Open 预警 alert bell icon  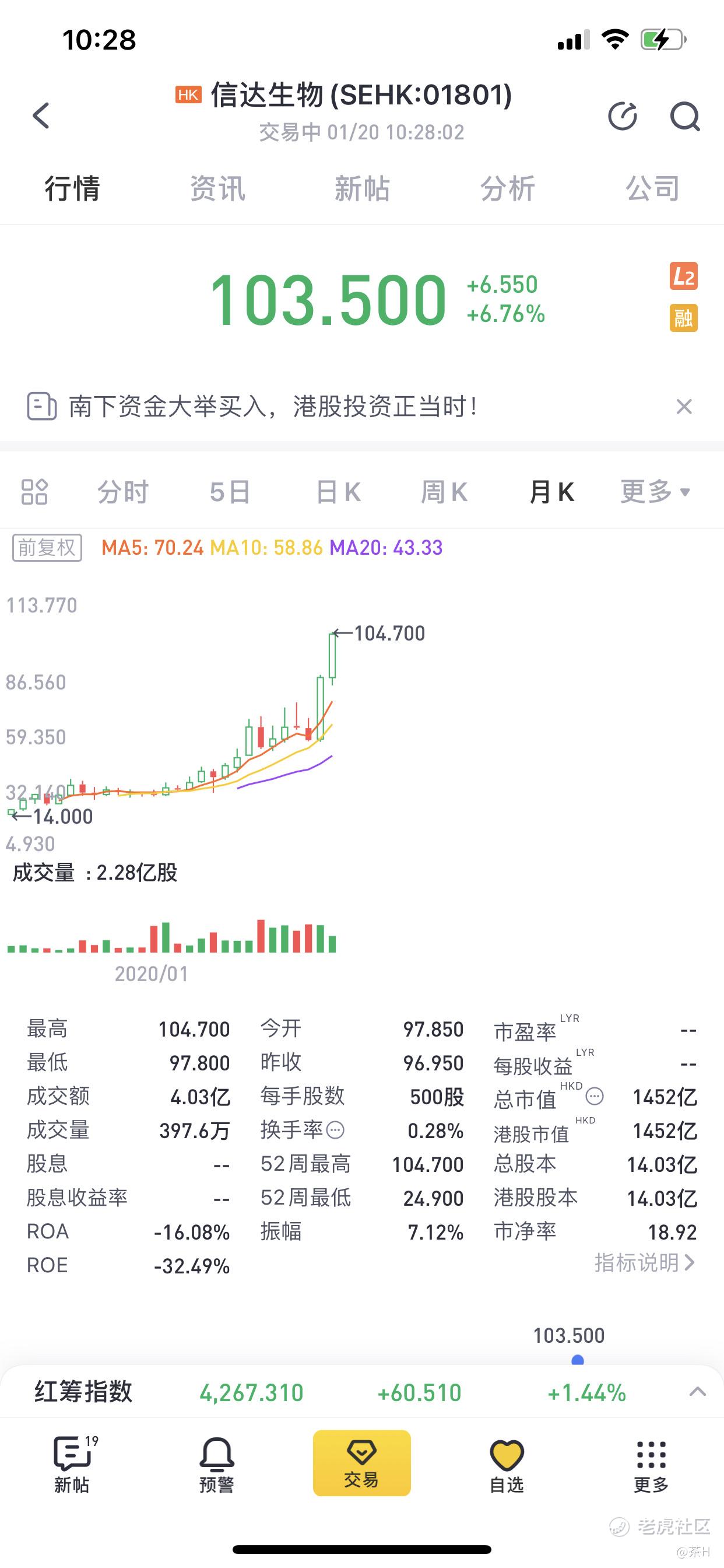[x=217, y=1464]
